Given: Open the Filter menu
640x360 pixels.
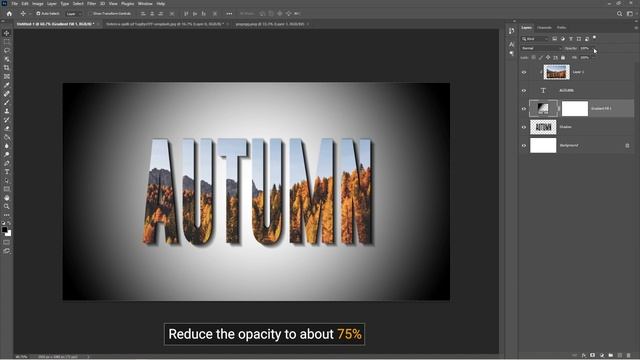Looking at the screenshot, I should (x=91, y=4).
